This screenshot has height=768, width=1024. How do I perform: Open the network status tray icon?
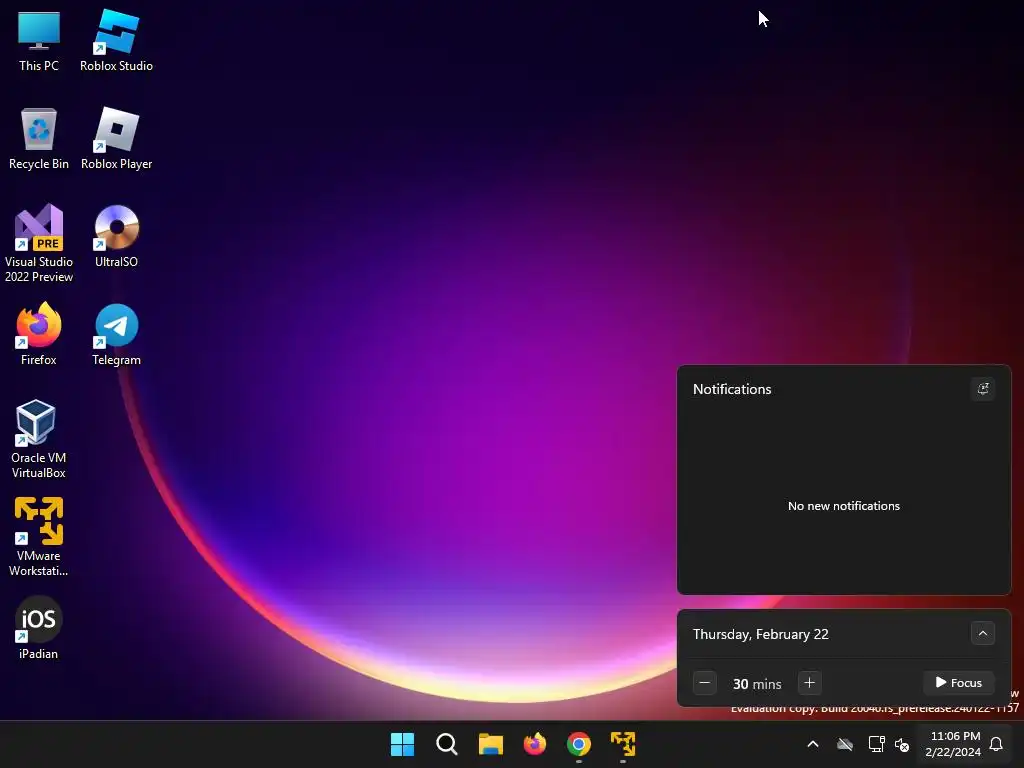pos(876,744)
